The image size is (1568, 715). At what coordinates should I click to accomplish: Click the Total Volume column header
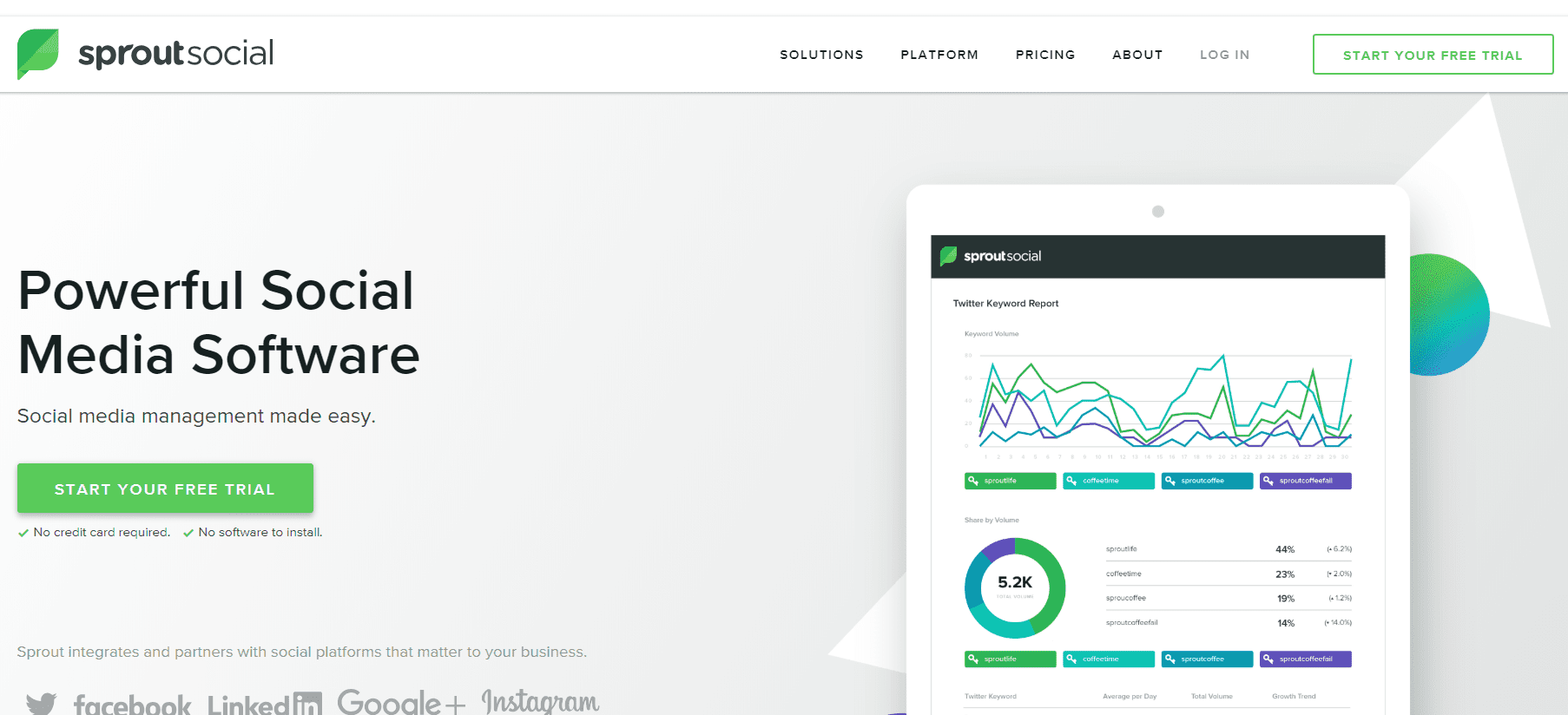1212,696
